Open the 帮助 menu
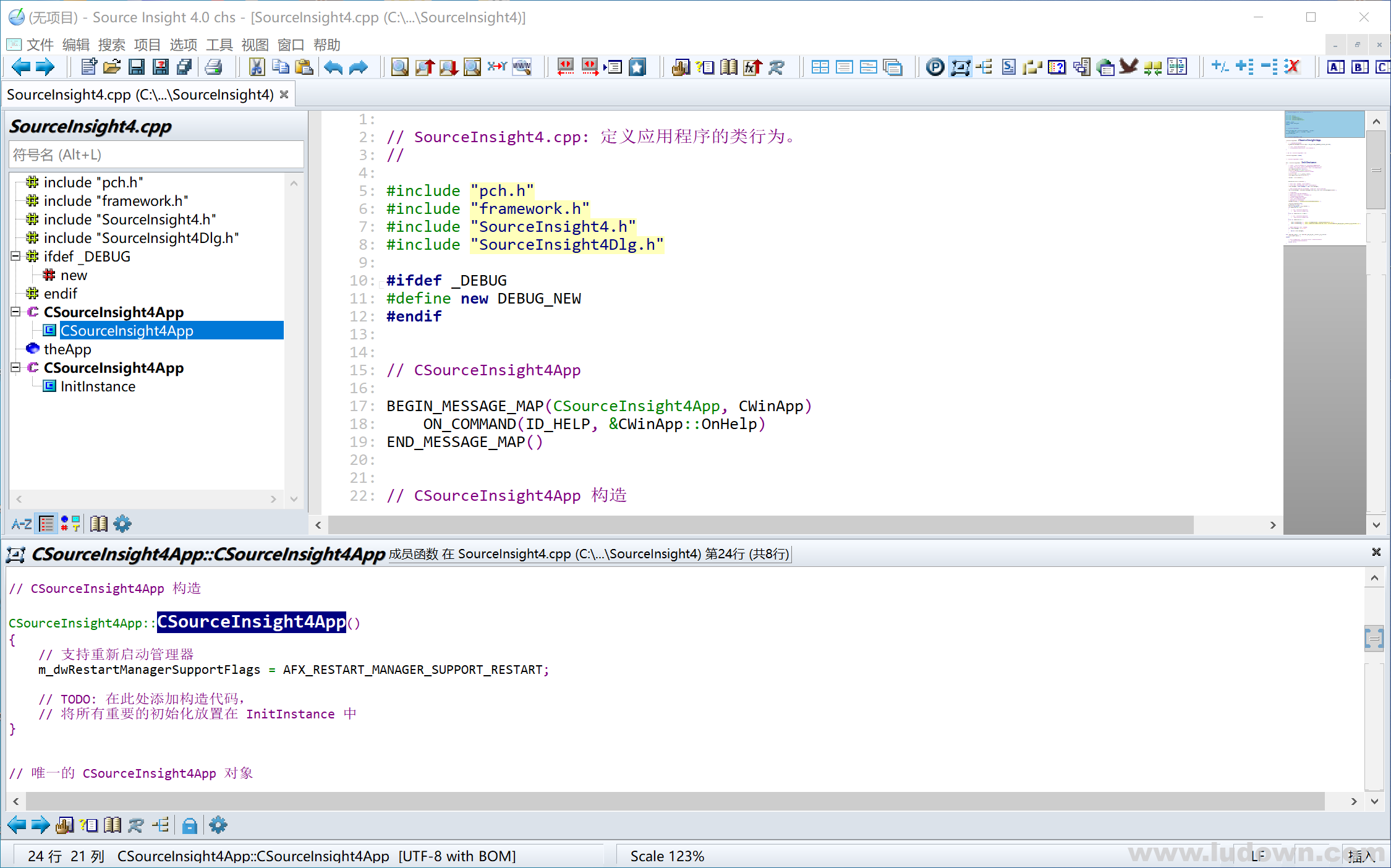The width and height of the screenshot is (1391, 868). [x=327, y=45]
